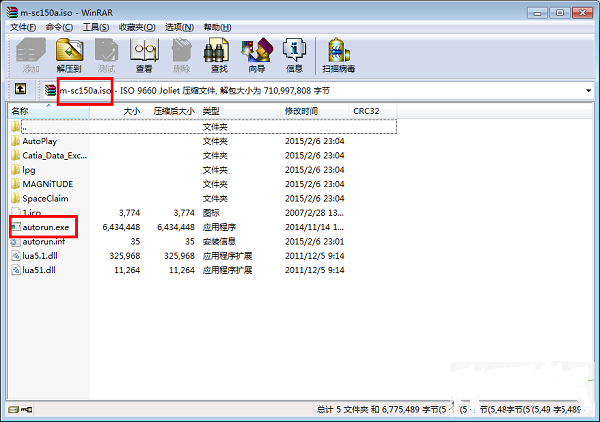The height and width of the screenshot is (422, 600).
Task: Click the 6,434,448 size value of autorun.exe
Action: click(x=121, y=227)
